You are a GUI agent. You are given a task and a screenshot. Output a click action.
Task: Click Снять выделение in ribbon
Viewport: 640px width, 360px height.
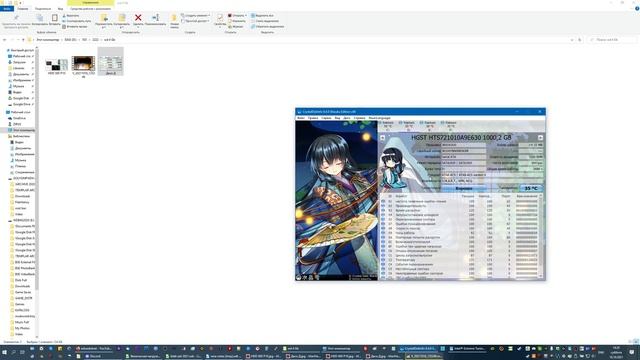coord(265,21)
